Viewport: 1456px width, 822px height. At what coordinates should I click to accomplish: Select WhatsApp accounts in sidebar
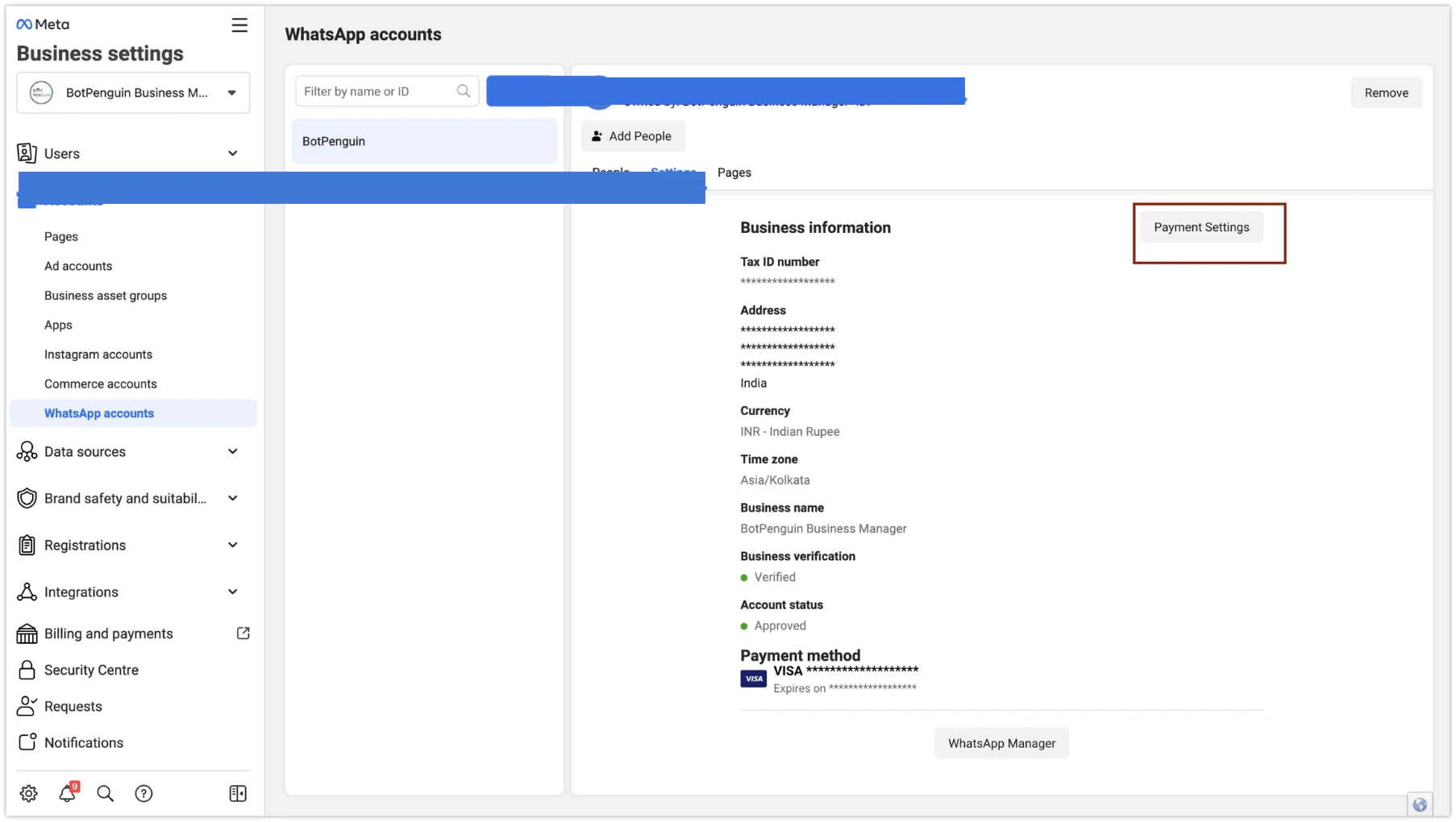pyautogui.click(x=133, y=413)
